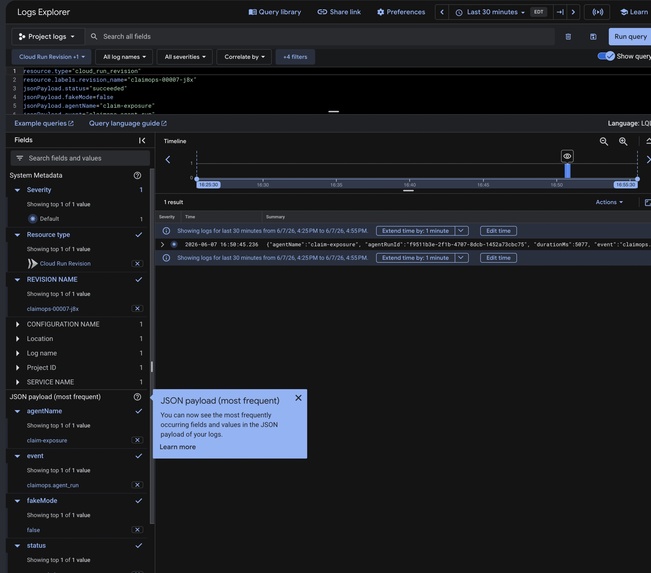Collapse the Fields panel
This screenshot has width=651, height=573.
click(142, 140)
